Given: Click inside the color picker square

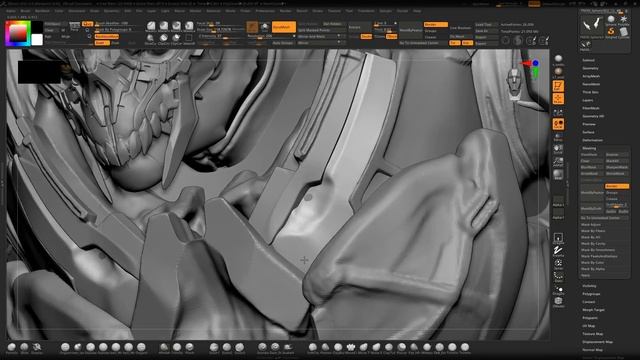Looking at the screenshot, I should pyautogui.click(x=18, y=33).
